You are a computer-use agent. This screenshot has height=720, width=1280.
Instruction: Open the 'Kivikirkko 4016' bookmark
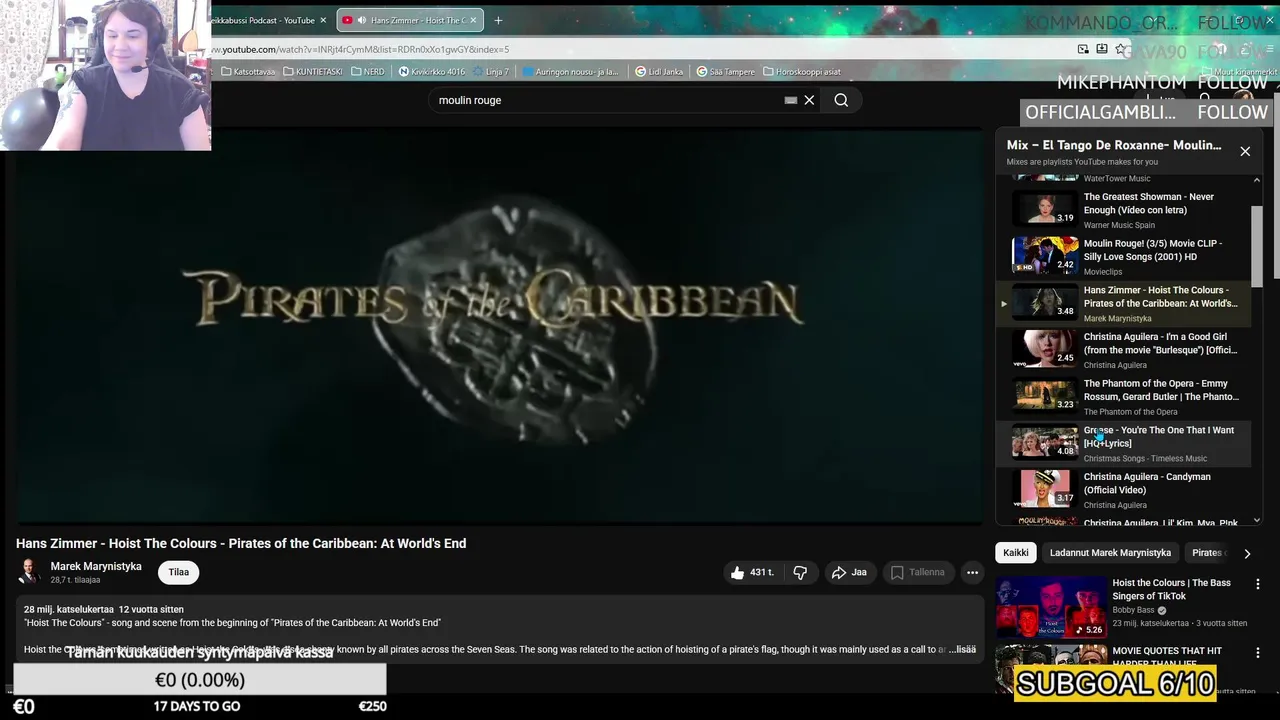pyautogui.click(x=432, y=72)
